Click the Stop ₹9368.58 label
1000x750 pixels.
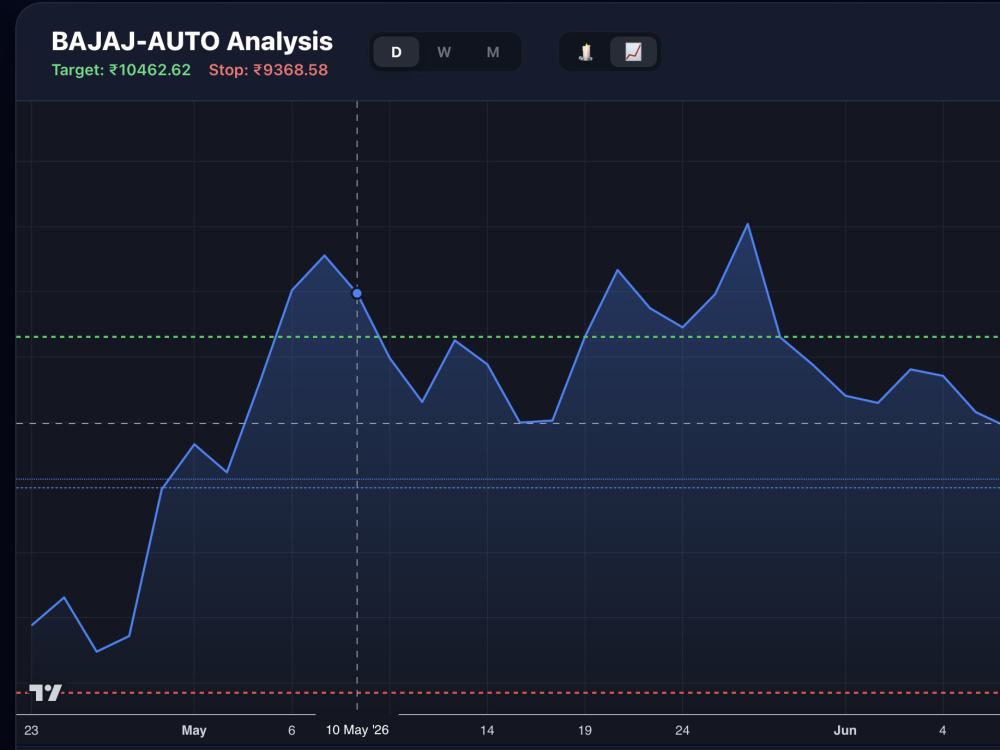tap(268, 70)
